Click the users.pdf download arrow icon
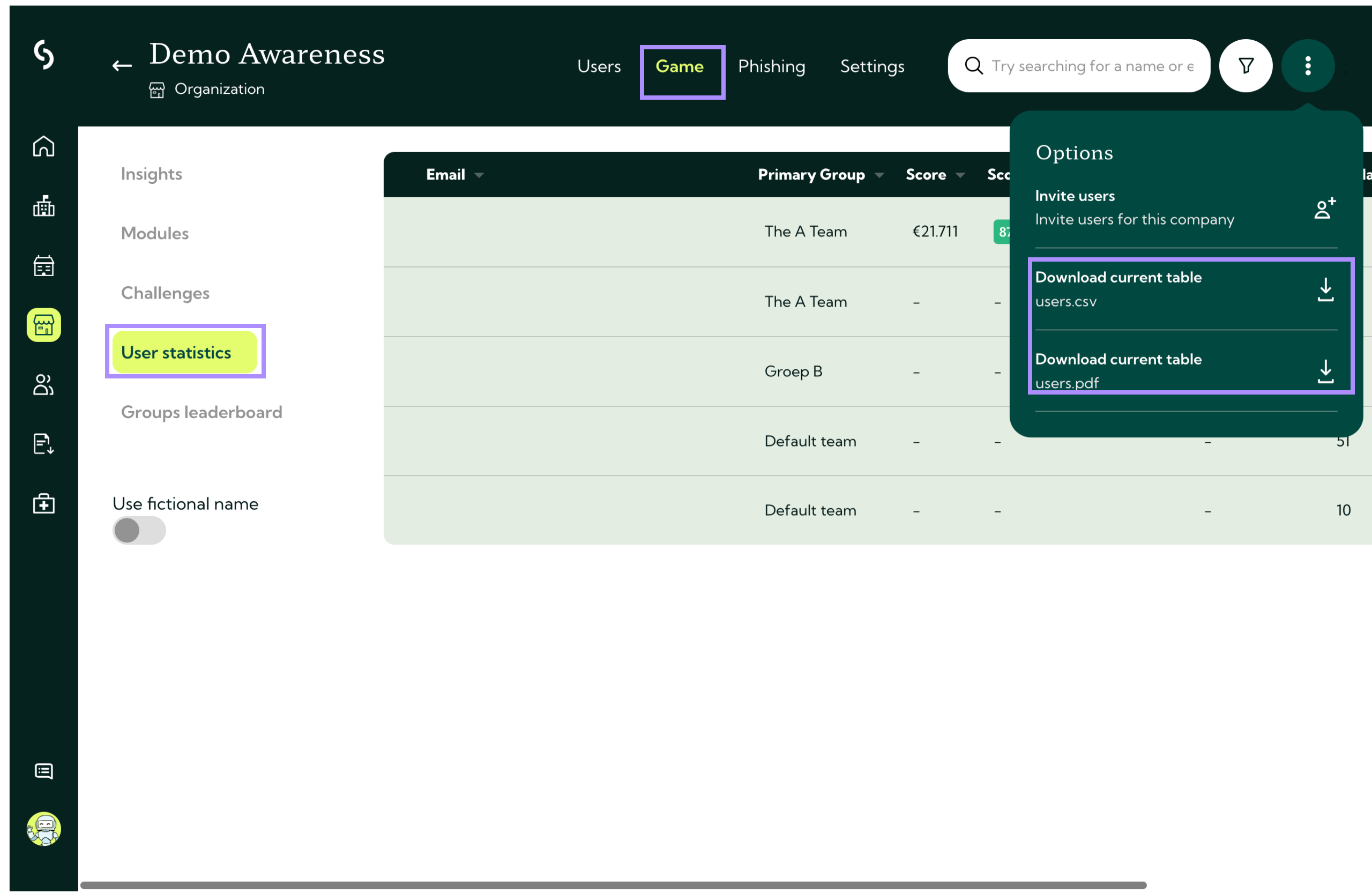The width and height of the screenshot is (1372, 892). coord(1326,371)
